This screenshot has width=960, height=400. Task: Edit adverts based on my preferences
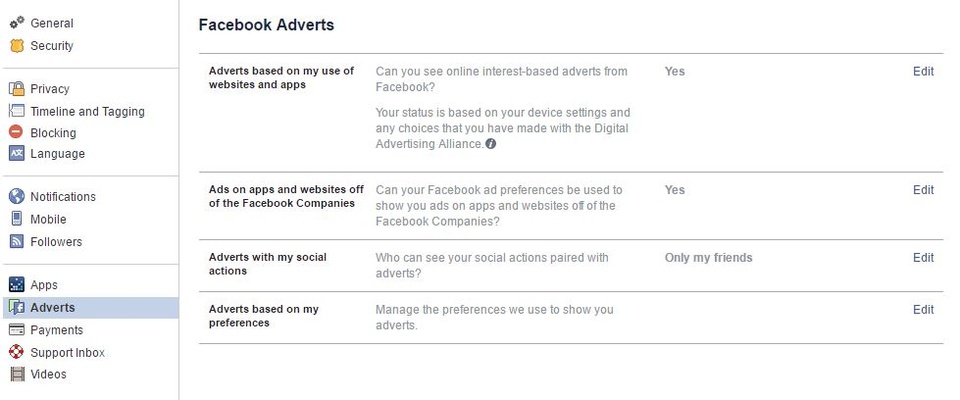(x=923, y=310)
